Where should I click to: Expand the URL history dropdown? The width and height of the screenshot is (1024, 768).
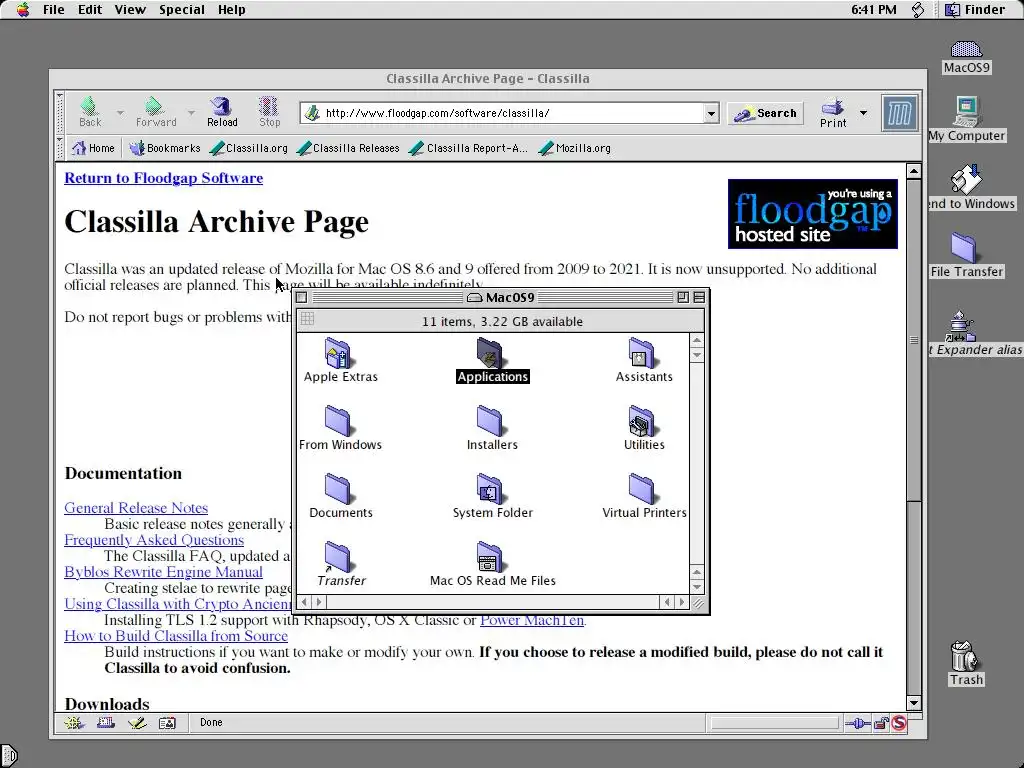[711, 113]
